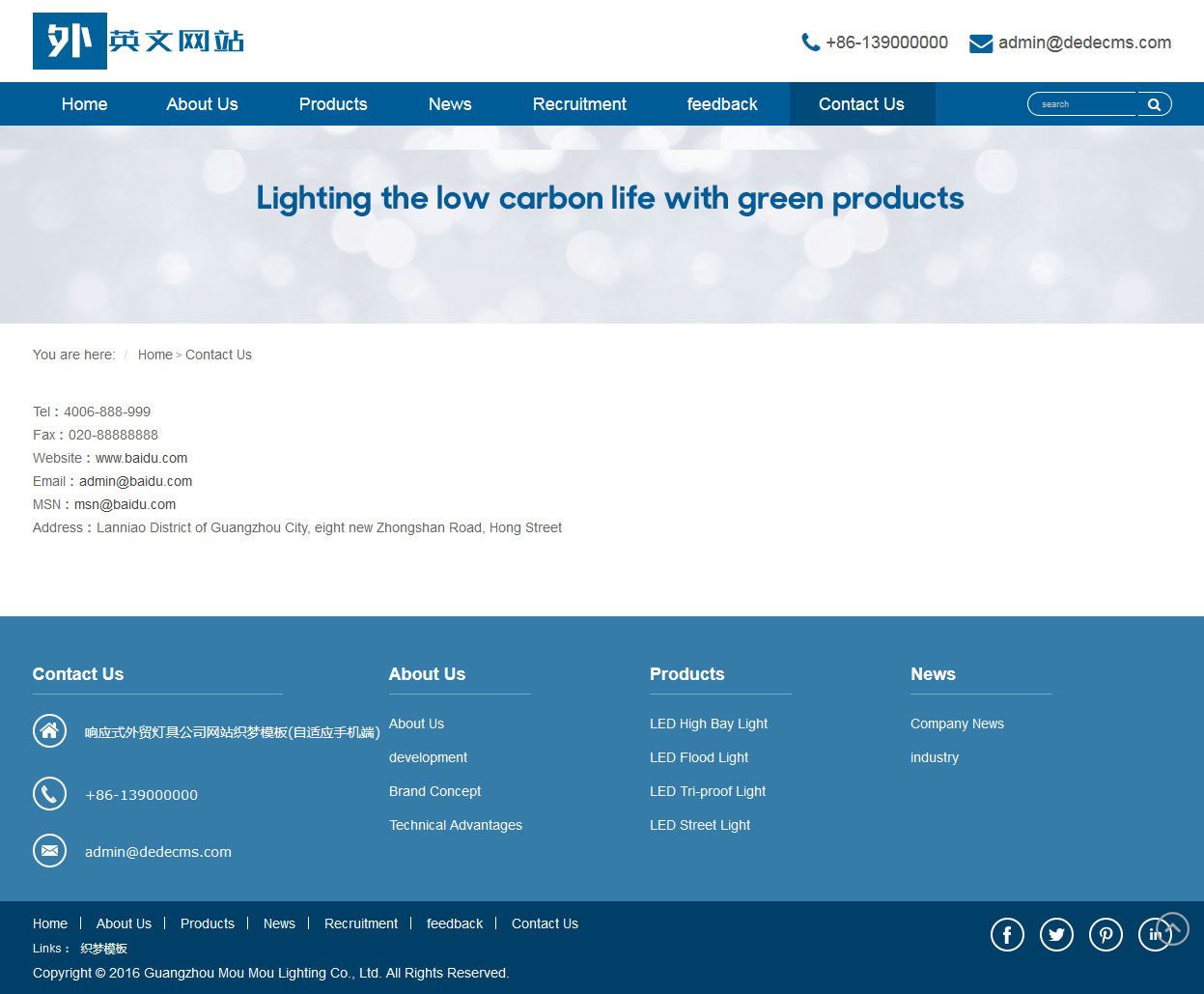This screenshot has width=1204, height=994.
Task: Focus the search input field
Action: [1081, 104]
